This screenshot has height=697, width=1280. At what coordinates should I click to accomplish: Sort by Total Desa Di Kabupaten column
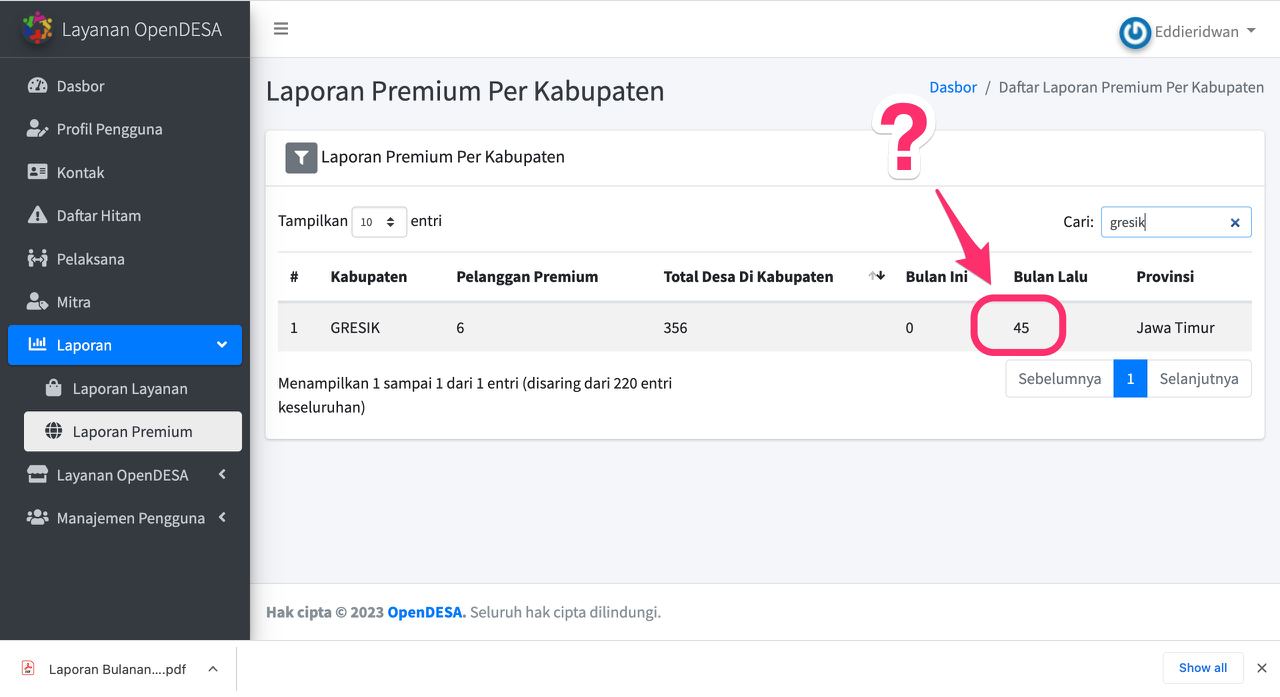[x=748, y=276]
